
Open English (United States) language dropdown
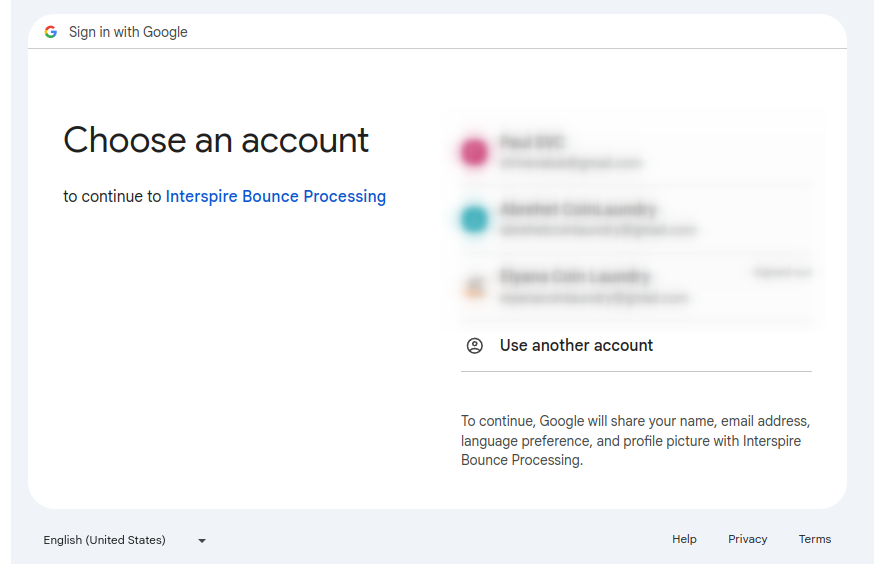point(125,540)
